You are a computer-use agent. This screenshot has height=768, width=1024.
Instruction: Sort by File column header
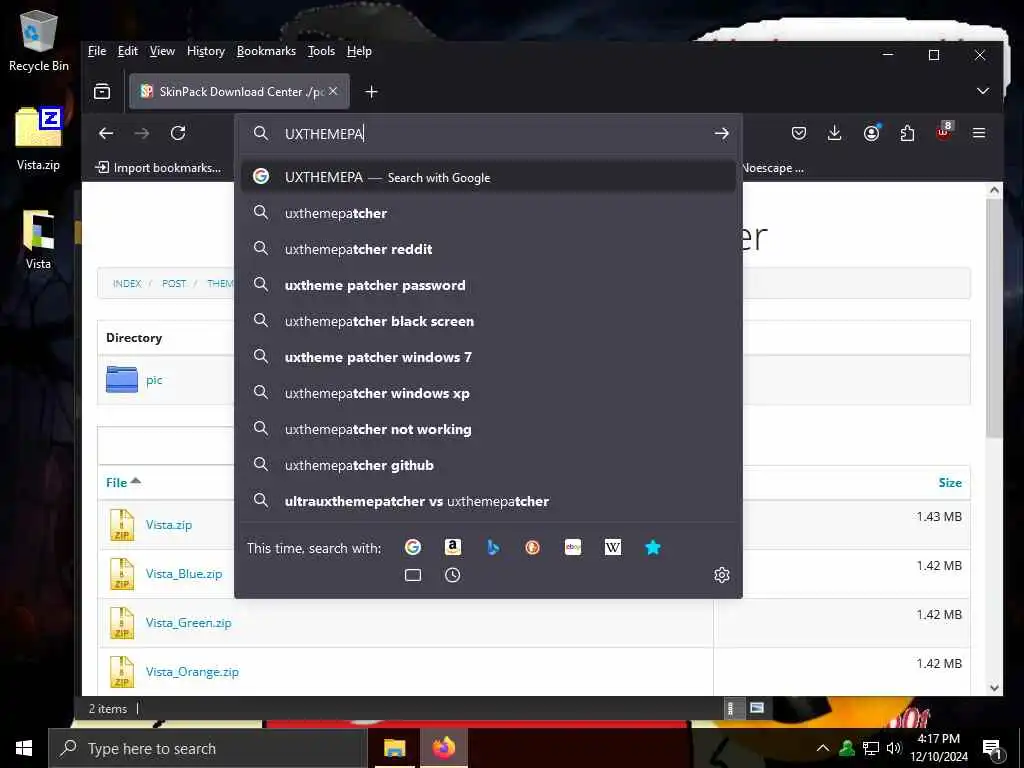(123, 483)
